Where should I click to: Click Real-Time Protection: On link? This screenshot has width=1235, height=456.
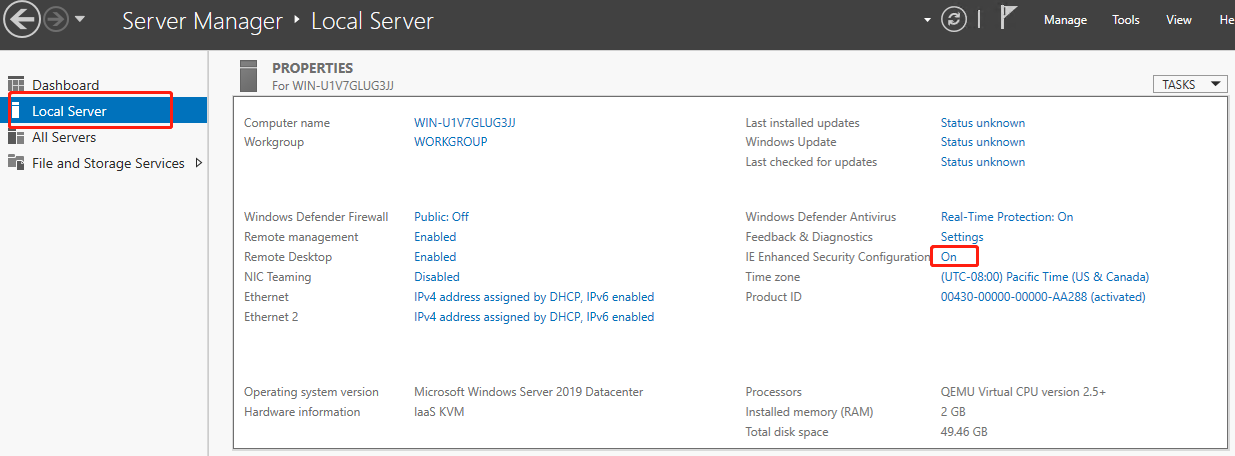pyautogui.click(x=1007, y=217)
